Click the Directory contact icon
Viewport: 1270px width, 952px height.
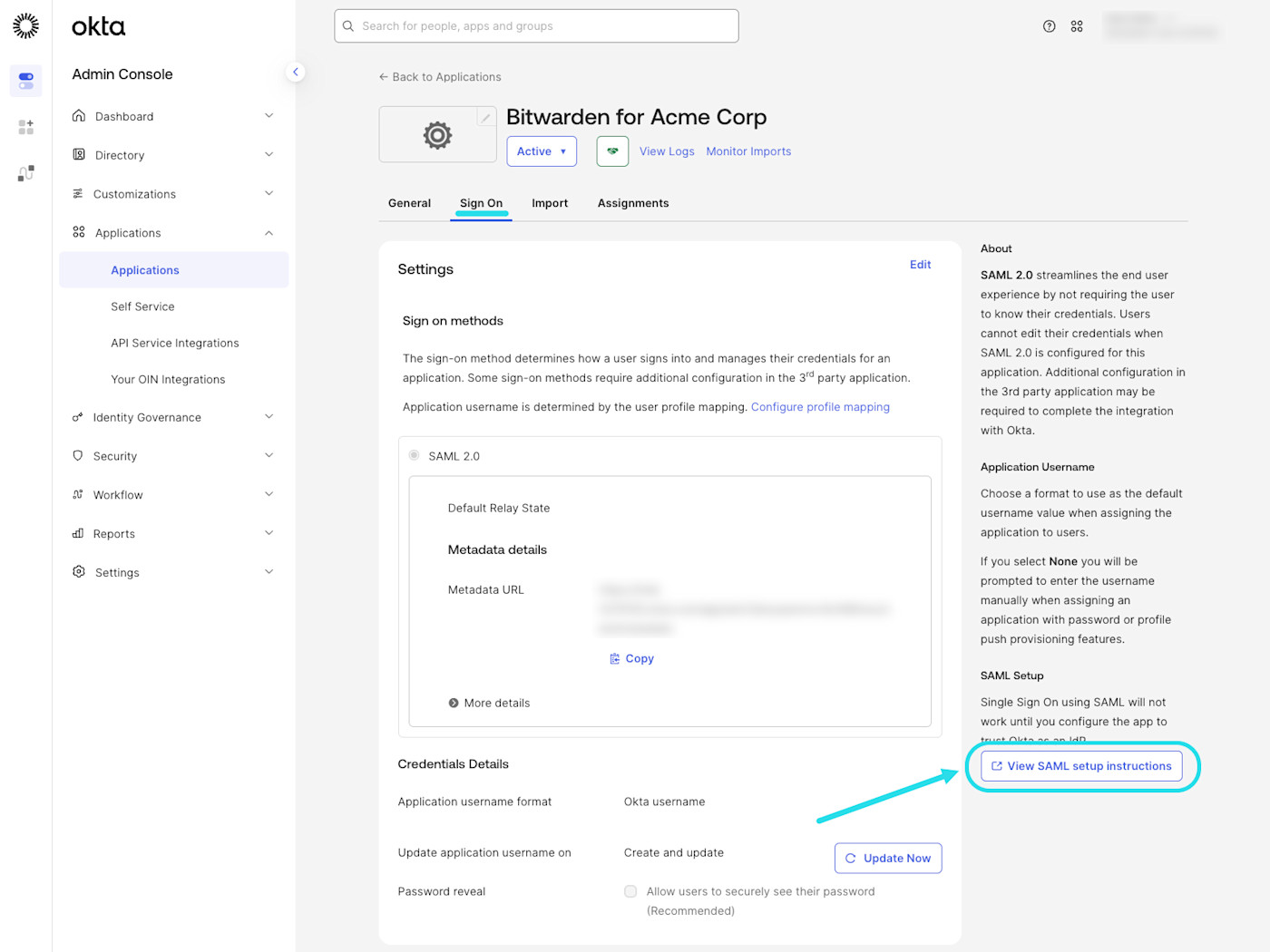click(79, 155)
